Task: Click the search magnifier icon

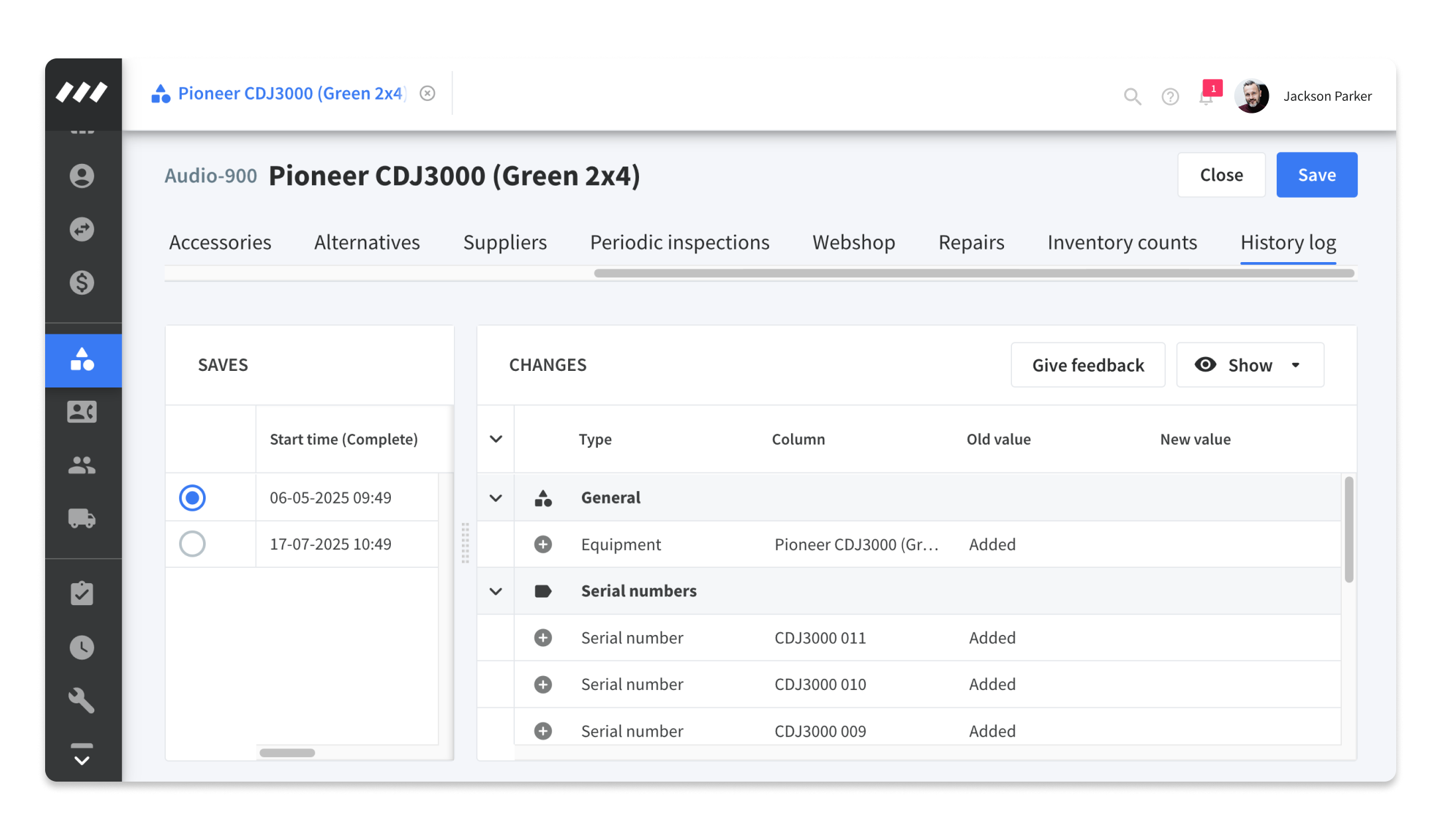Action: pyautogui.click(x=1132, y=97)
